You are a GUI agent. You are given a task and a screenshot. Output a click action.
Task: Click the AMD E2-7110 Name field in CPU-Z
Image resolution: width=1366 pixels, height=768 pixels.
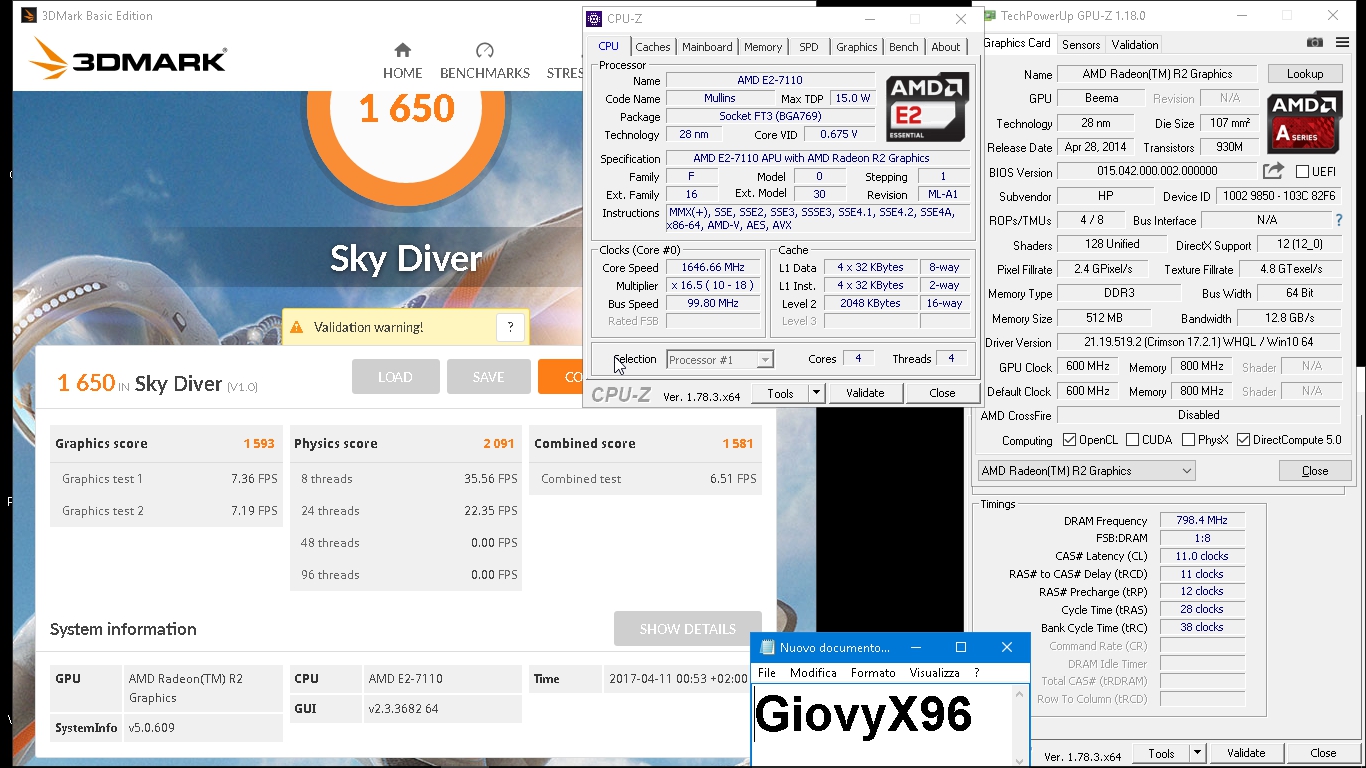[x=770, y=80]
